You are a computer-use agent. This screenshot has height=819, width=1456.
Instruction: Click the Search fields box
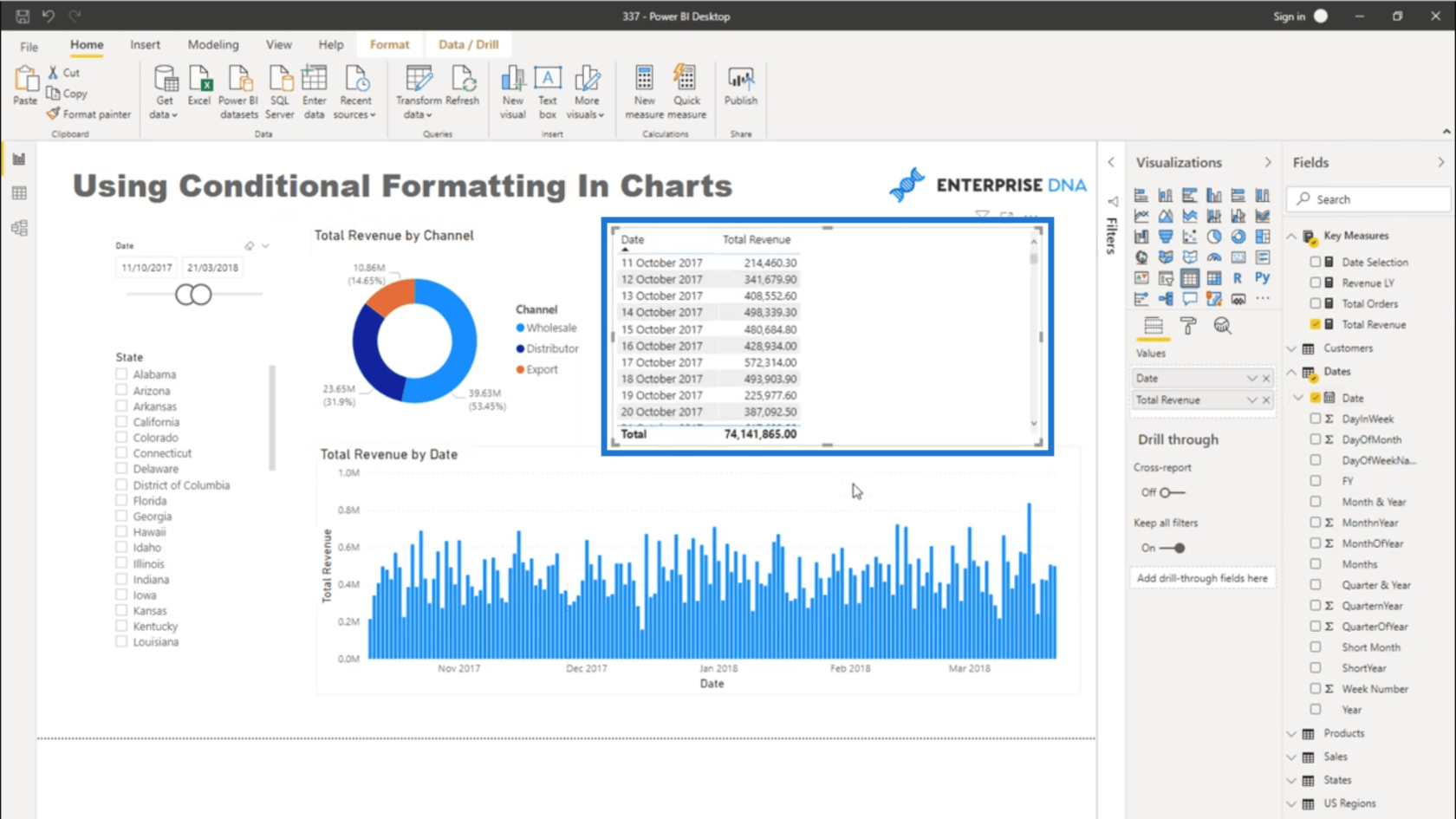1368,199
